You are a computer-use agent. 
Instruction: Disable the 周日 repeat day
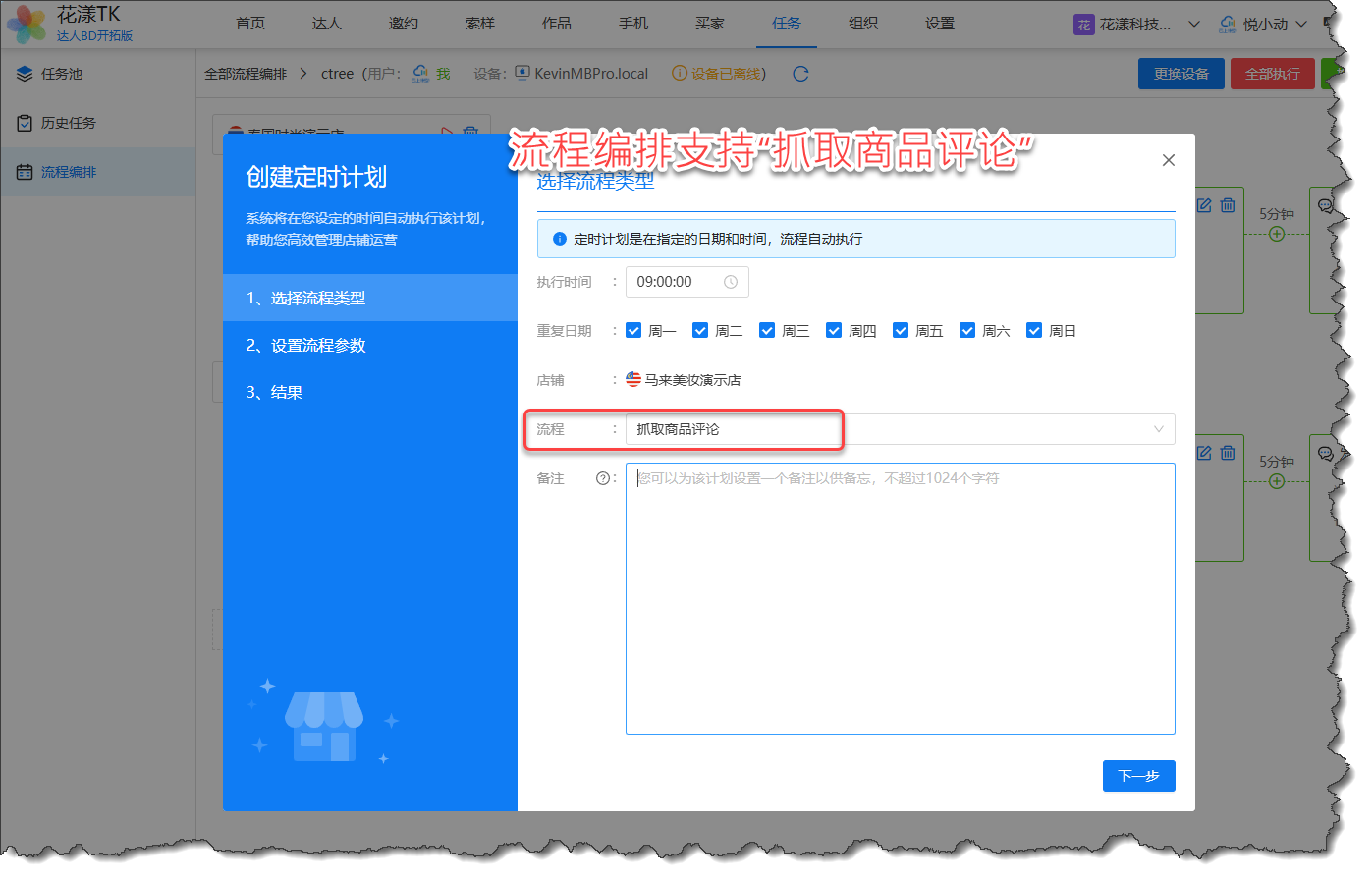[1034, 330]
